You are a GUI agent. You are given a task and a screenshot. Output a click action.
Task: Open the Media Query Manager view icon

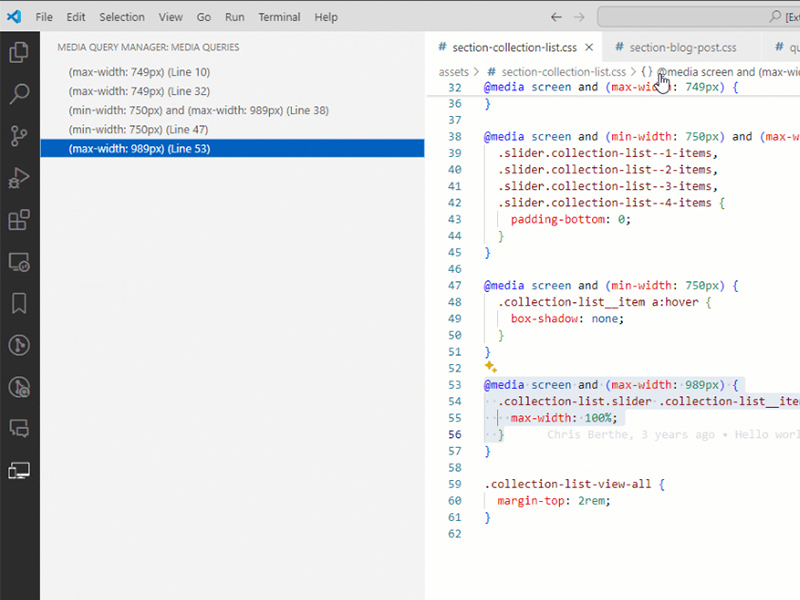click(19, 470)
